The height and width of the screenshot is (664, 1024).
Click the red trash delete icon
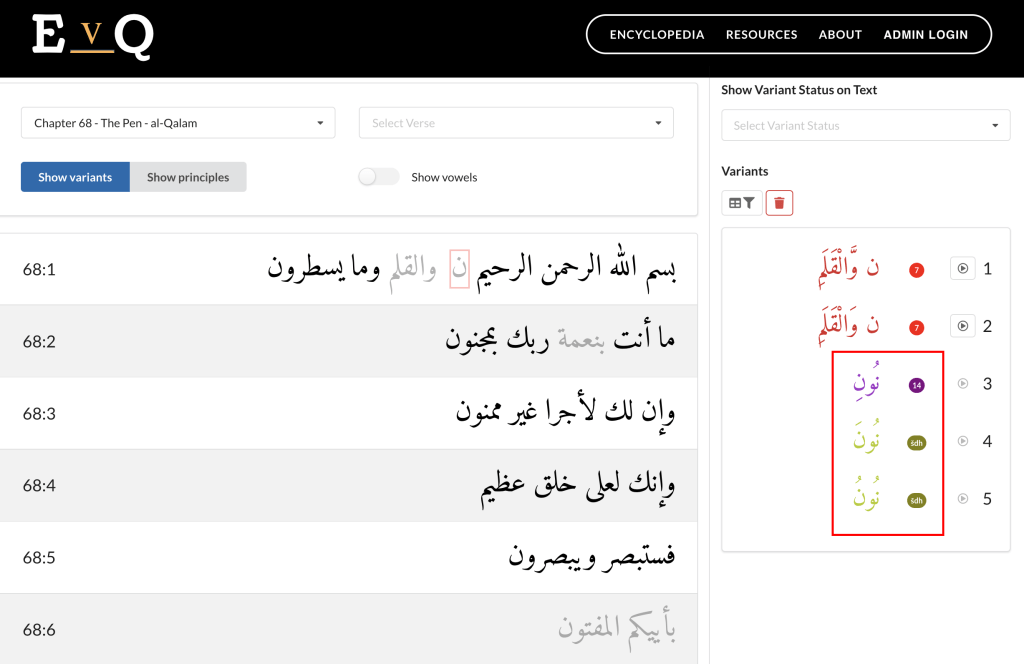pyautogui.click(x=780, y=203)
